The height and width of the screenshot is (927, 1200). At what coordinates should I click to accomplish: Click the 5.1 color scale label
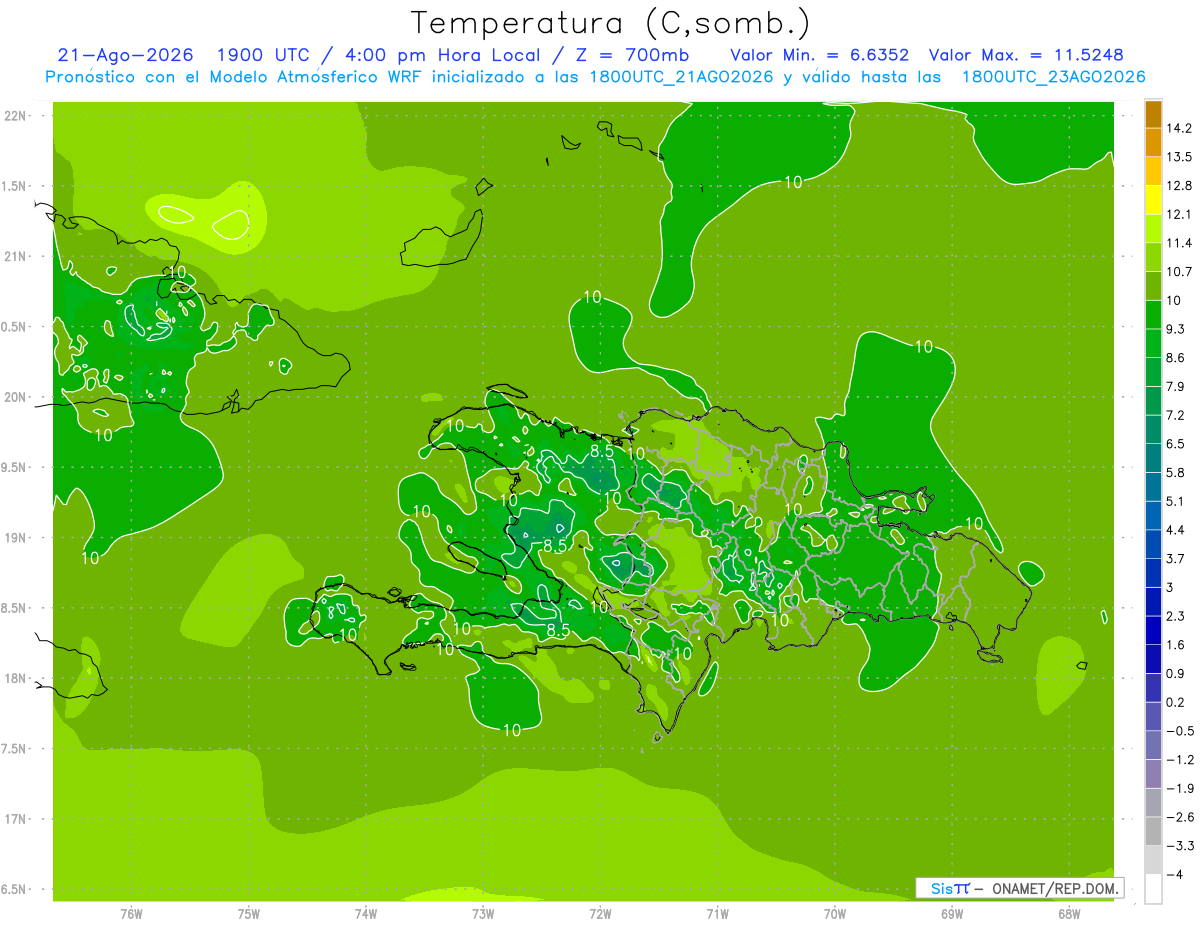(x=1176, y=501)
